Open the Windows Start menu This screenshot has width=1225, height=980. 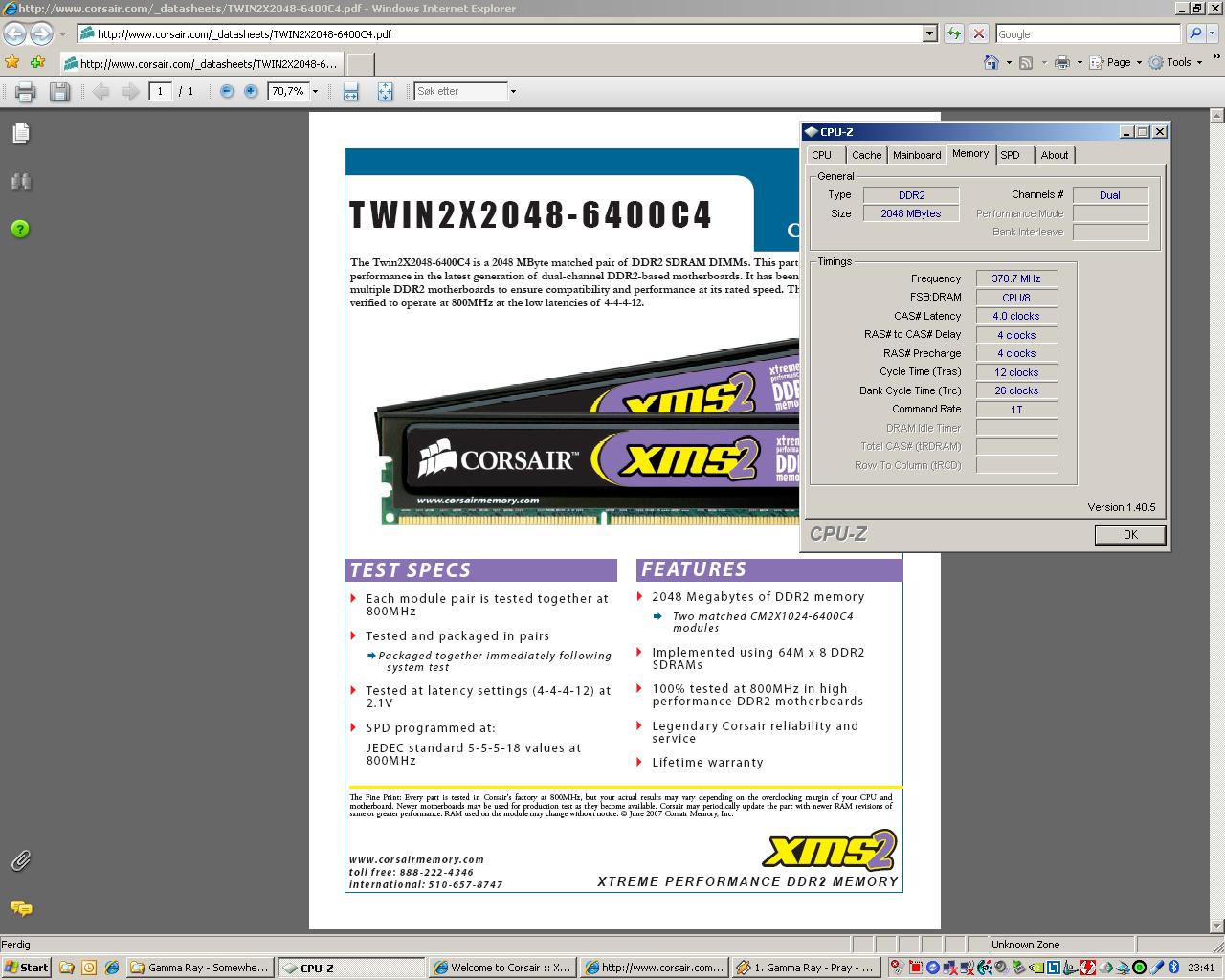tap(27, 968)
